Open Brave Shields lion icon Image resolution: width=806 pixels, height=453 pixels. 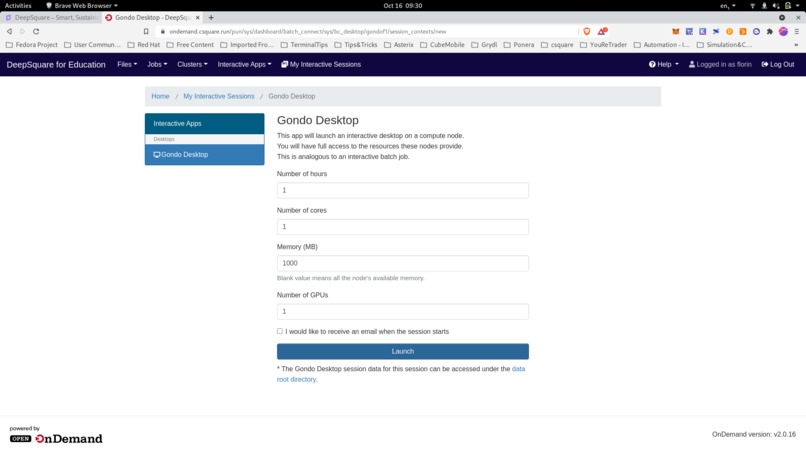[x=587, y=31]
